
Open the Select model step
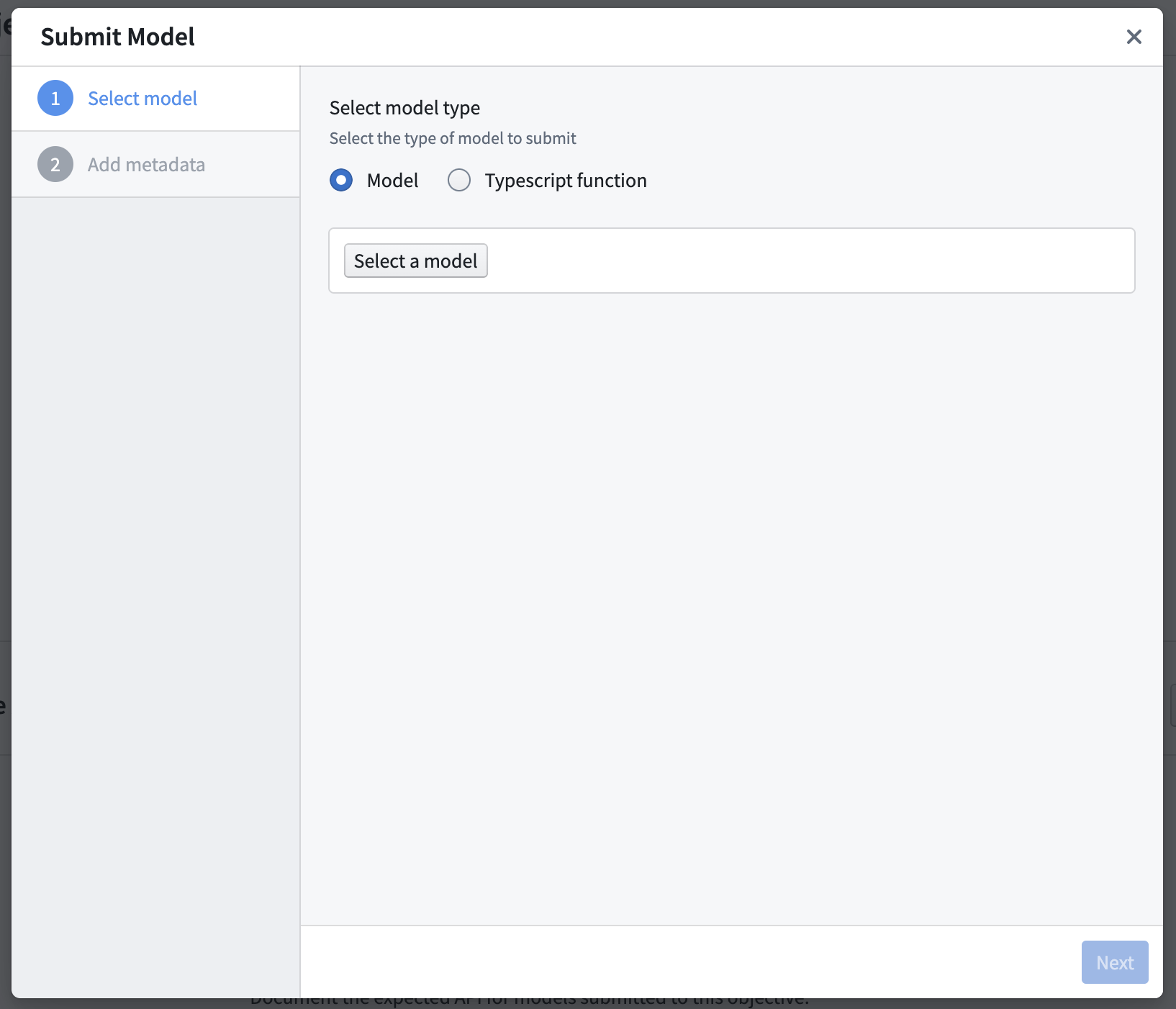(x=155, y=99)
